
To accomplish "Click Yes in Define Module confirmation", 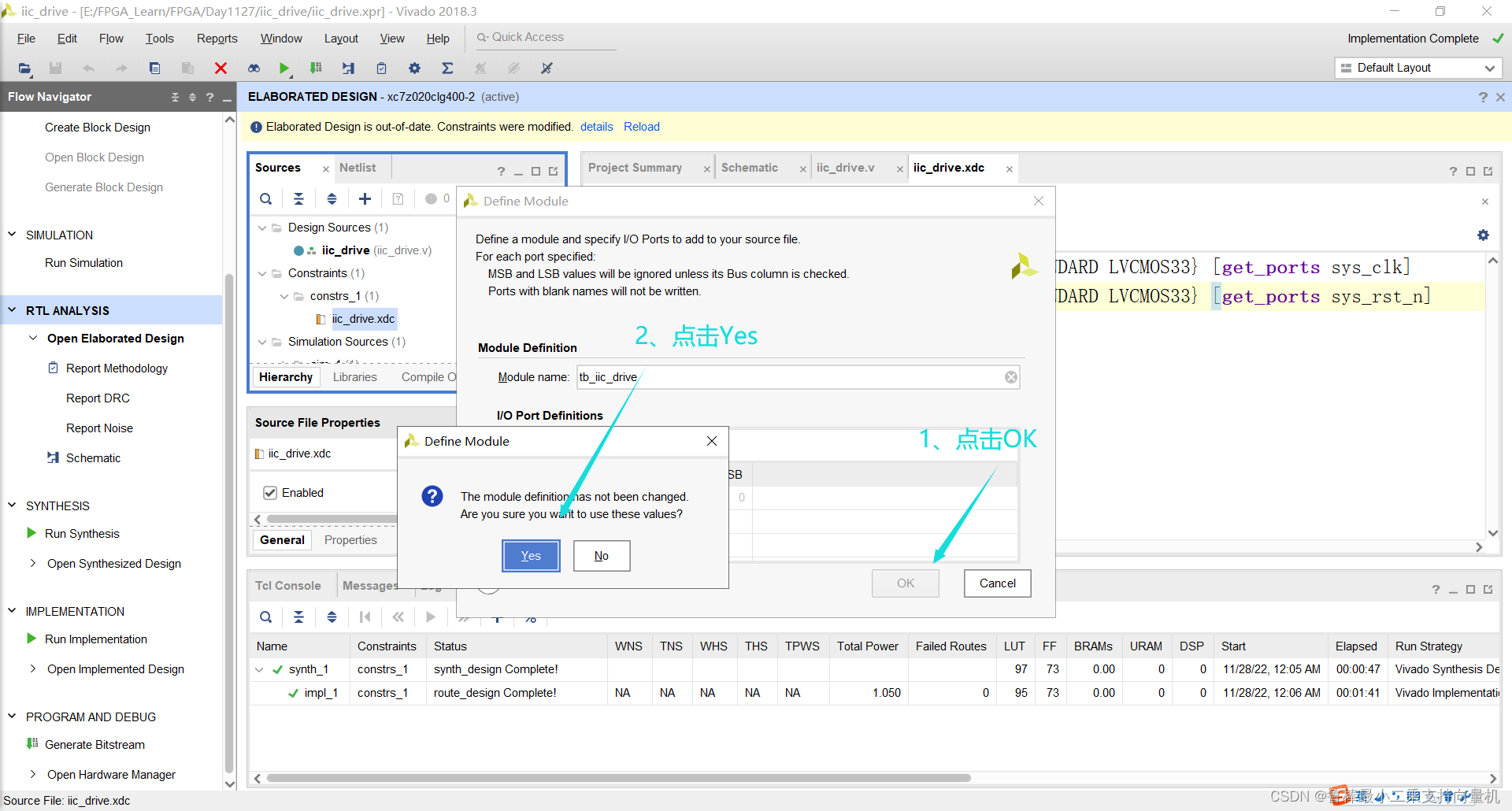I will point(531,556).
